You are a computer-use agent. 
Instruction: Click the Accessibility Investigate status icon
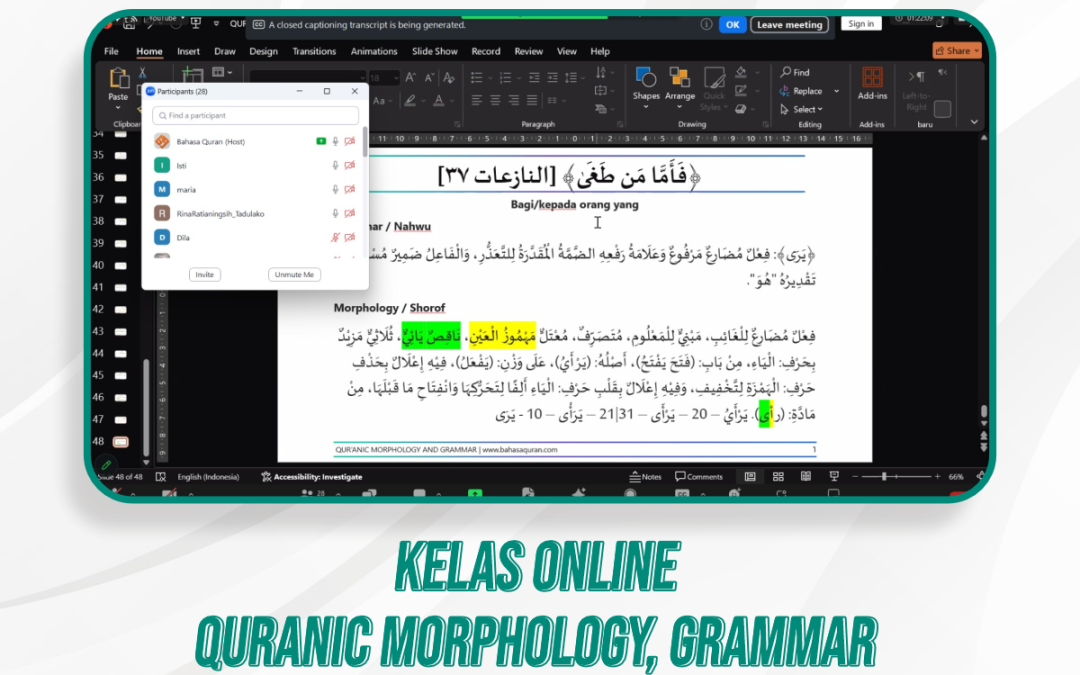[266, 477]
